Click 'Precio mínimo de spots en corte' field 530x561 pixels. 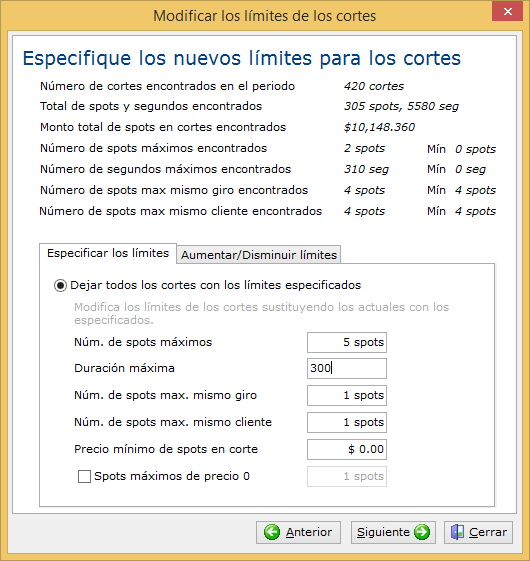pyautogui.click(x=347, y=449)
